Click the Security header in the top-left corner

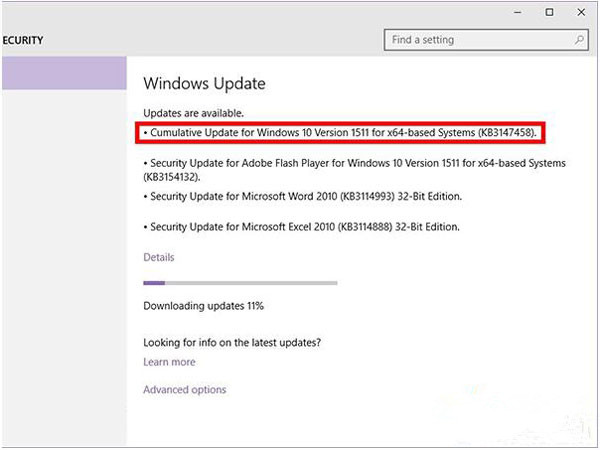(22, 41)
